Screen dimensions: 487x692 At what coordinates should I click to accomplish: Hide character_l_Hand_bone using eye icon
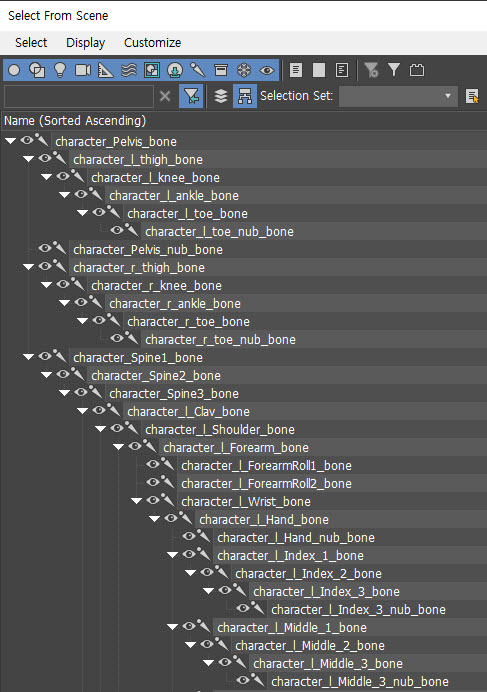171,519
